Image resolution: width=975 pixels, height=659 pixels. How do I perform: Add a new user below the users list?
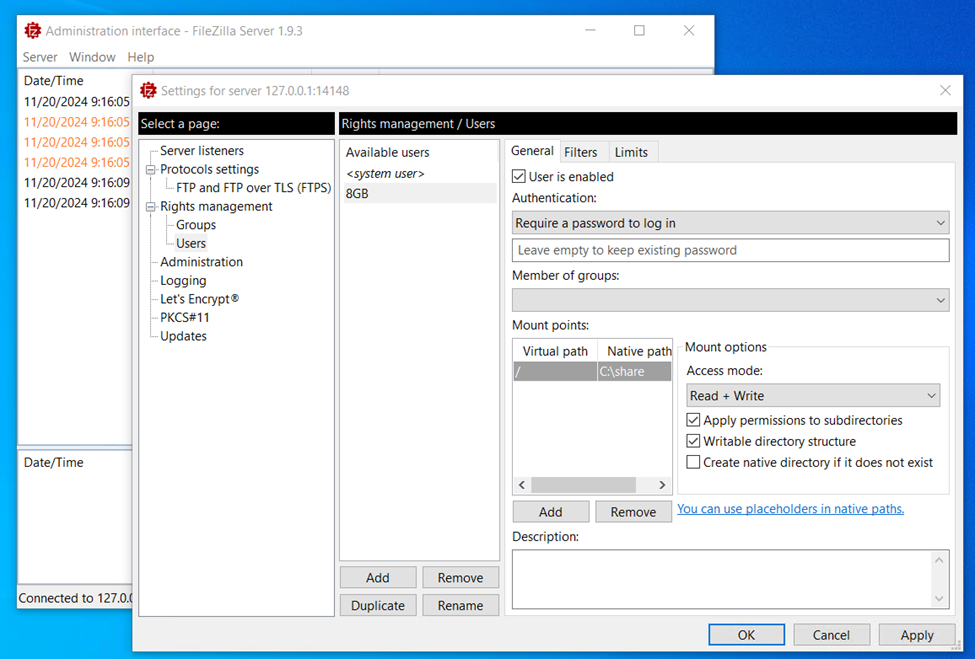377,578
